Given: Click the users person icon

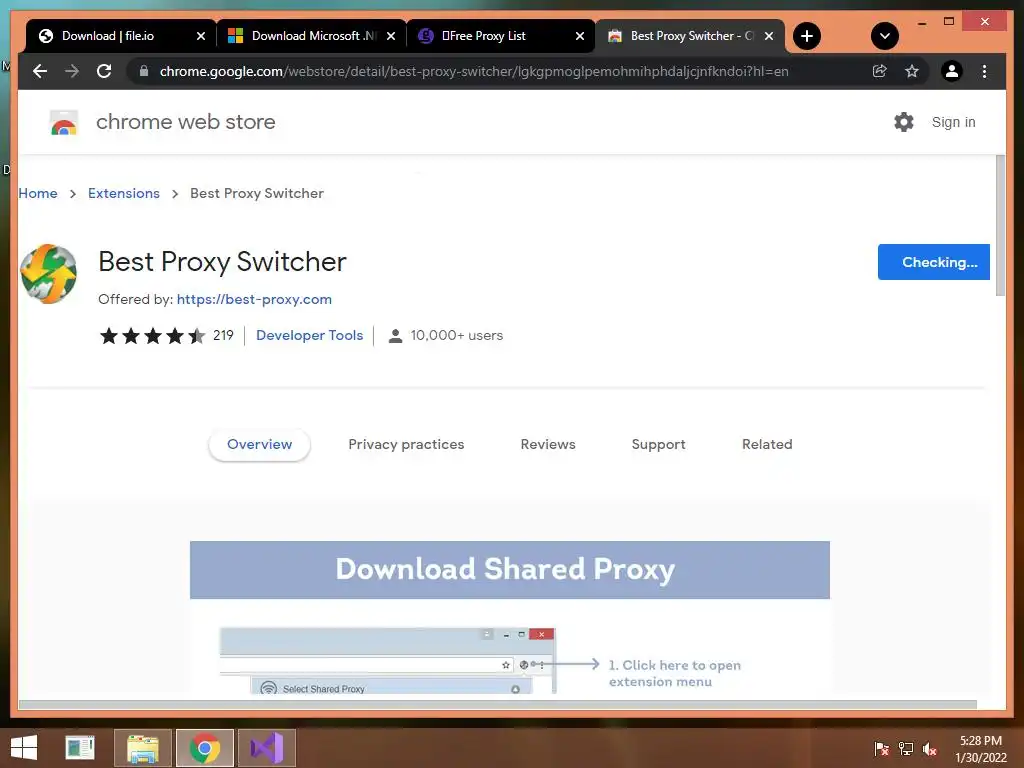Looking at the screenshot, I should point(395,336).
